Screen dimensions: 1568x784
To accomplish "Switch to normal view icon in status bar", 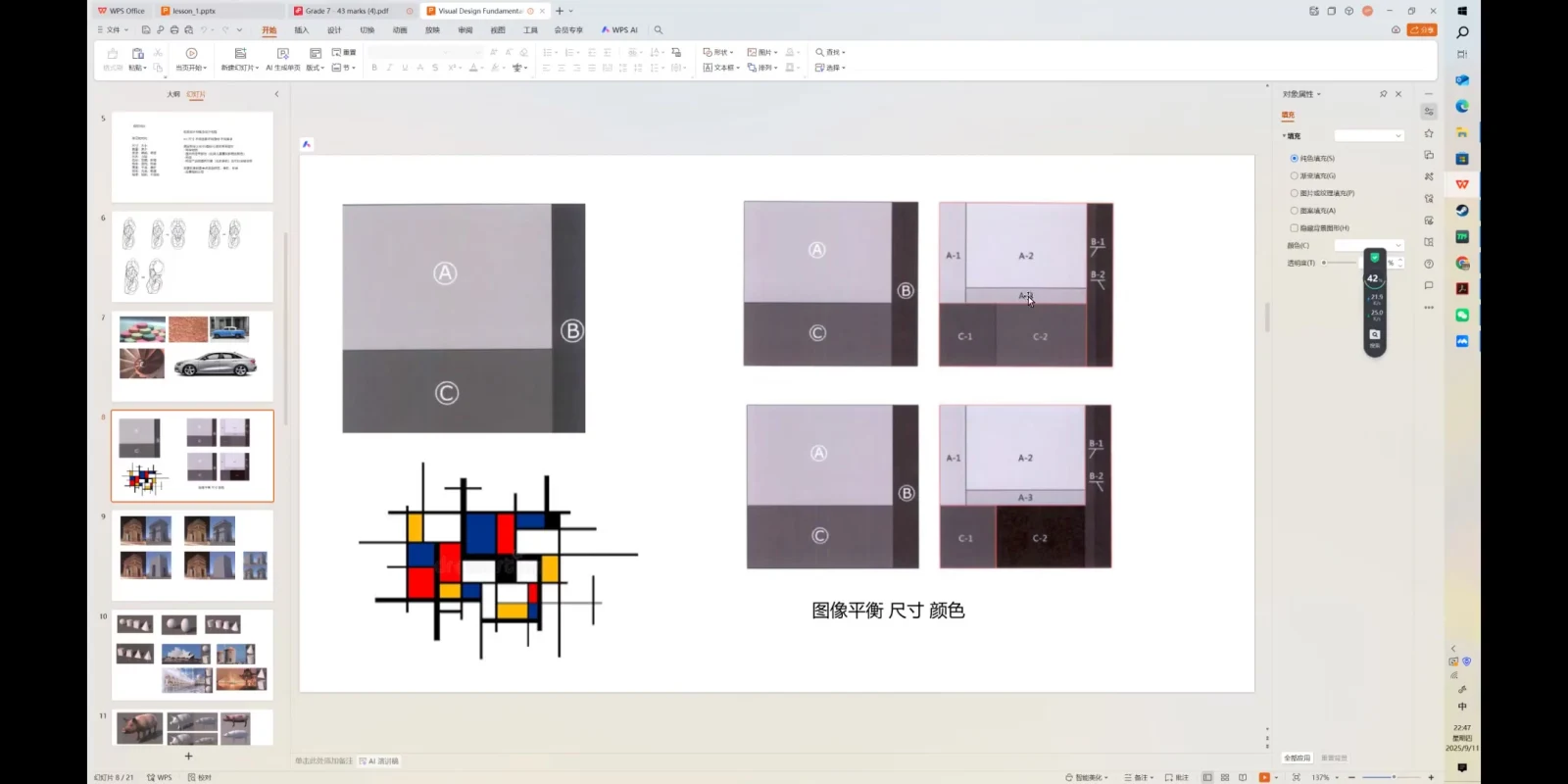I will pyautogui.click(x=1207, y=777).
